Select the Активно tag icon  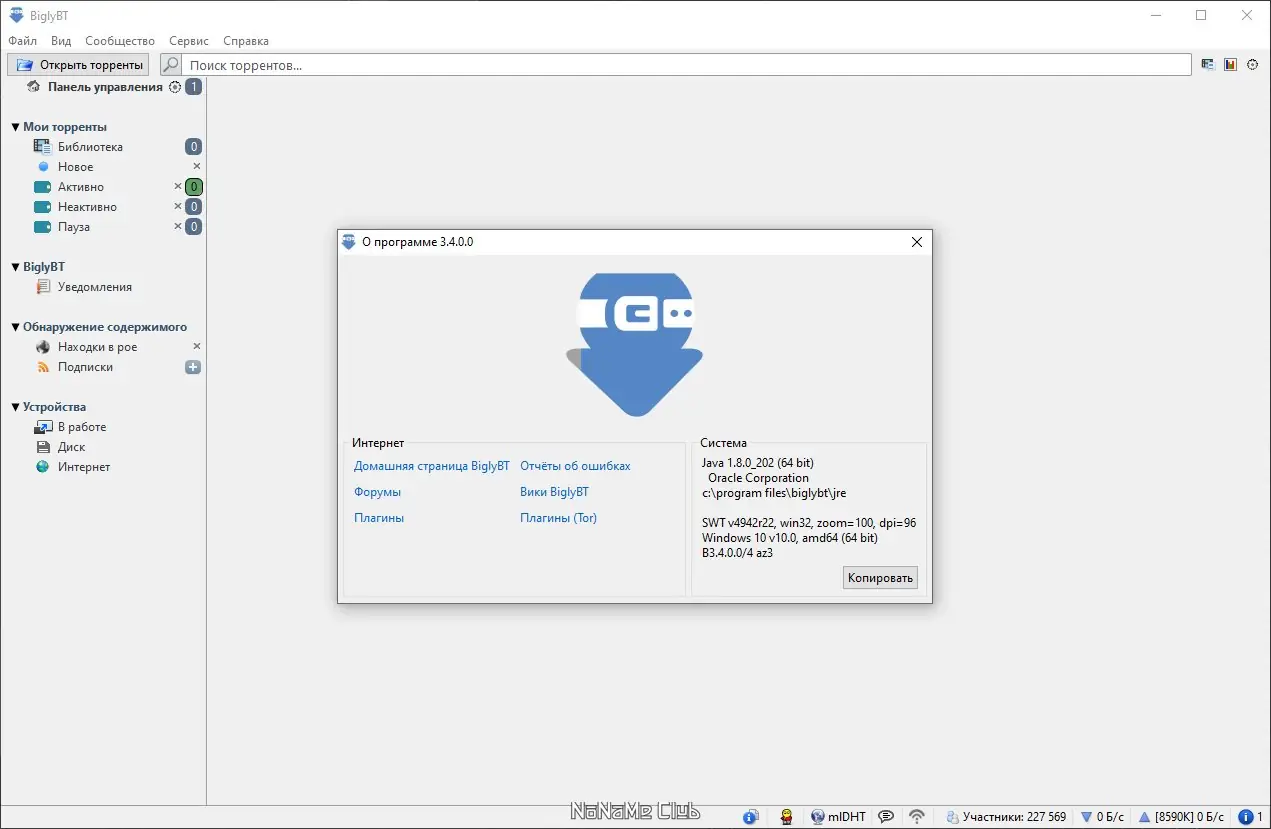[x=42, y=187]
